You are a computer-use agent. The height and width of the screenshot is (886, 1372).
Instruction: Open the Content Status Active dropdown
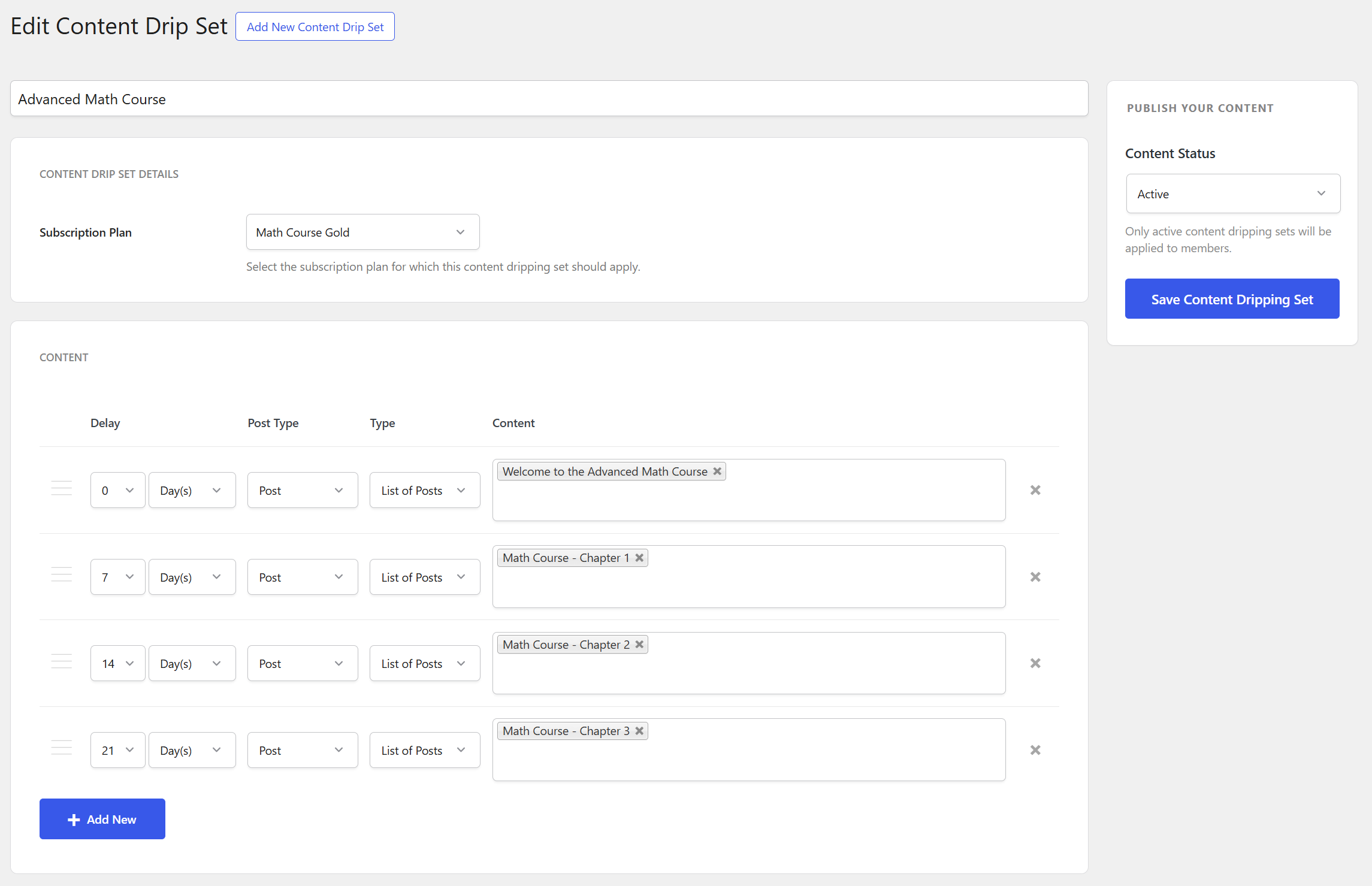pos(1233,193)
